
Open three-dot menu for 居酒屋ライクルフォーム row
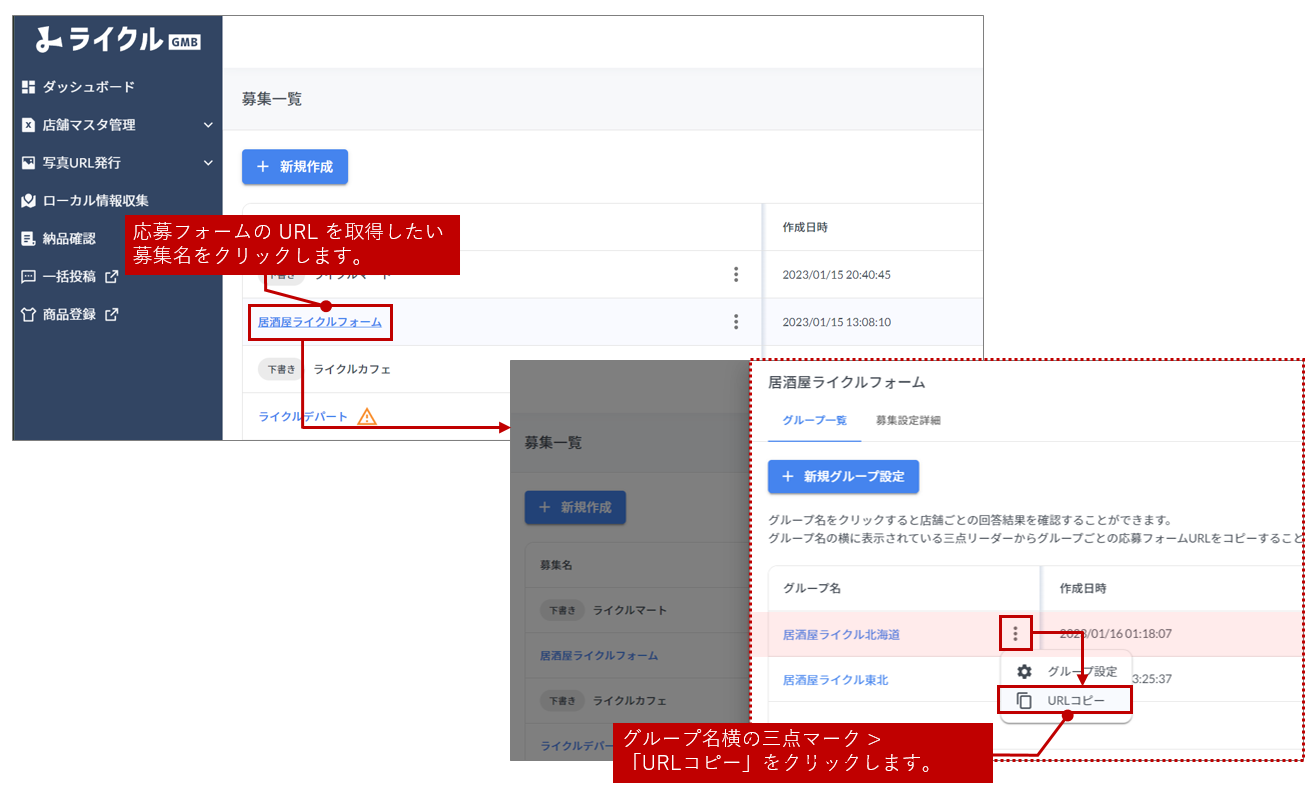pyautogui.click(x=736, y=322)
